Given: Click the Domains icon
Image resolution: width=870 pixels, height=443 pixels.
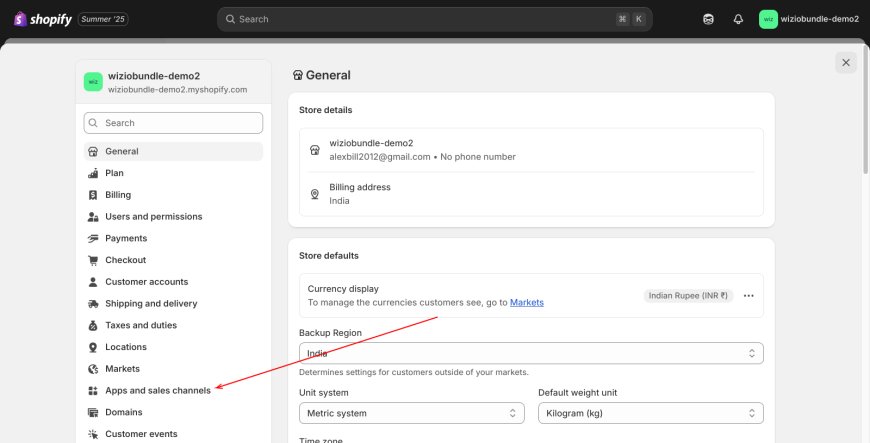Looking at the screenshot, I should [x=93, y=412].
